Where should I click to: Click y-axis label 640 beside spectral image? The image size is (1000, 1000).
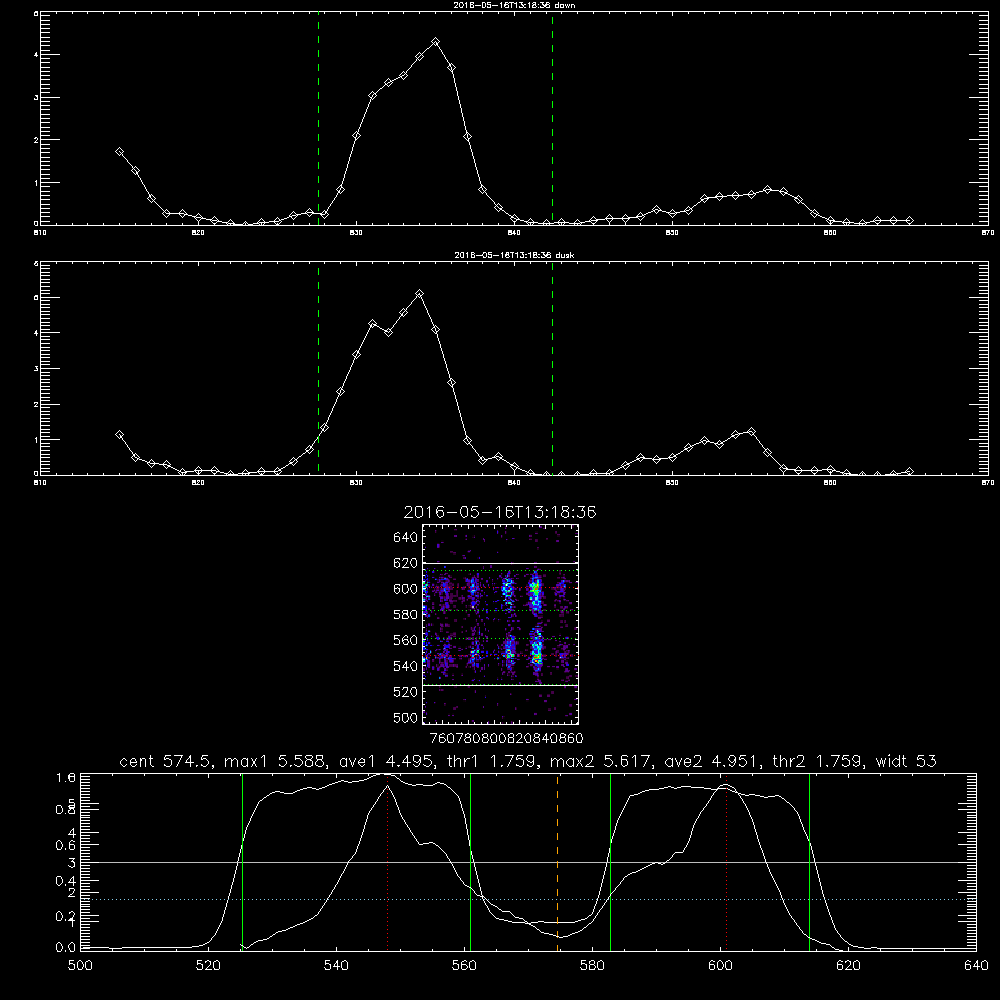click(406, 537)
